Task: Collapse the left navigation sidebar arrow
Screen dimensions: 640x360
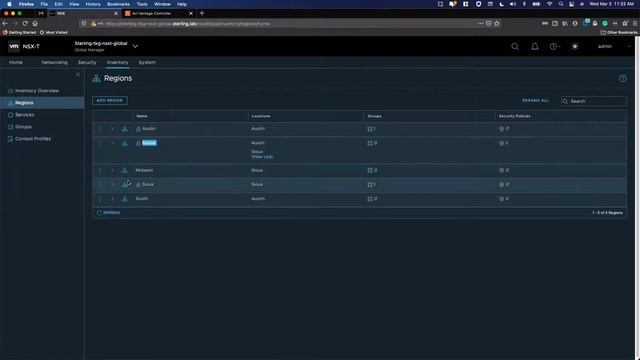Action: (x=78, y=74)
